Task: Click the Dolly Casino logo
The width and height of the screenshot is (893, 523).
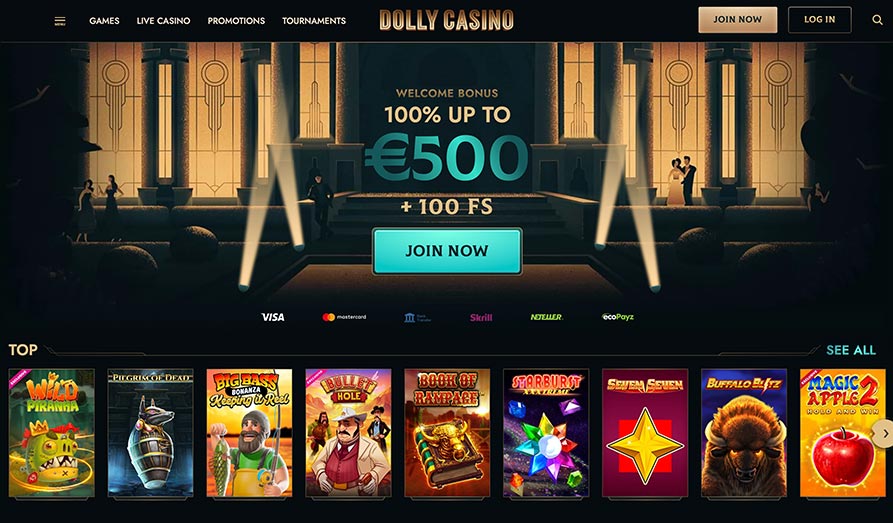Action: [446, 20]
